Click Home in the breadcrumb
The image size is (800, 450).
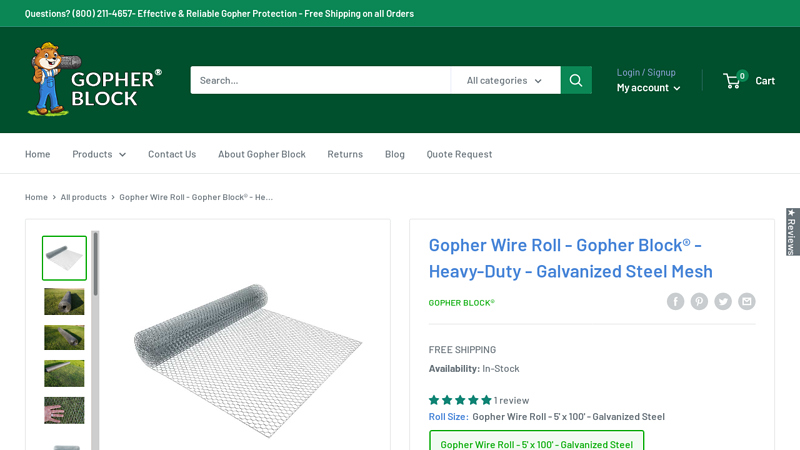coord(36,197)
